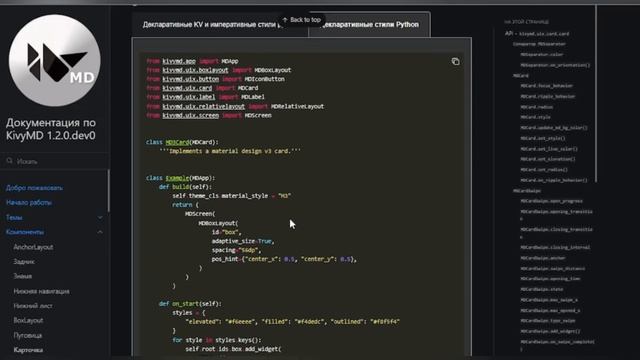640x360 pixels.
Task: Jump to 'MDCardSwipe.opening_time' entry
Action: point(550,279)
